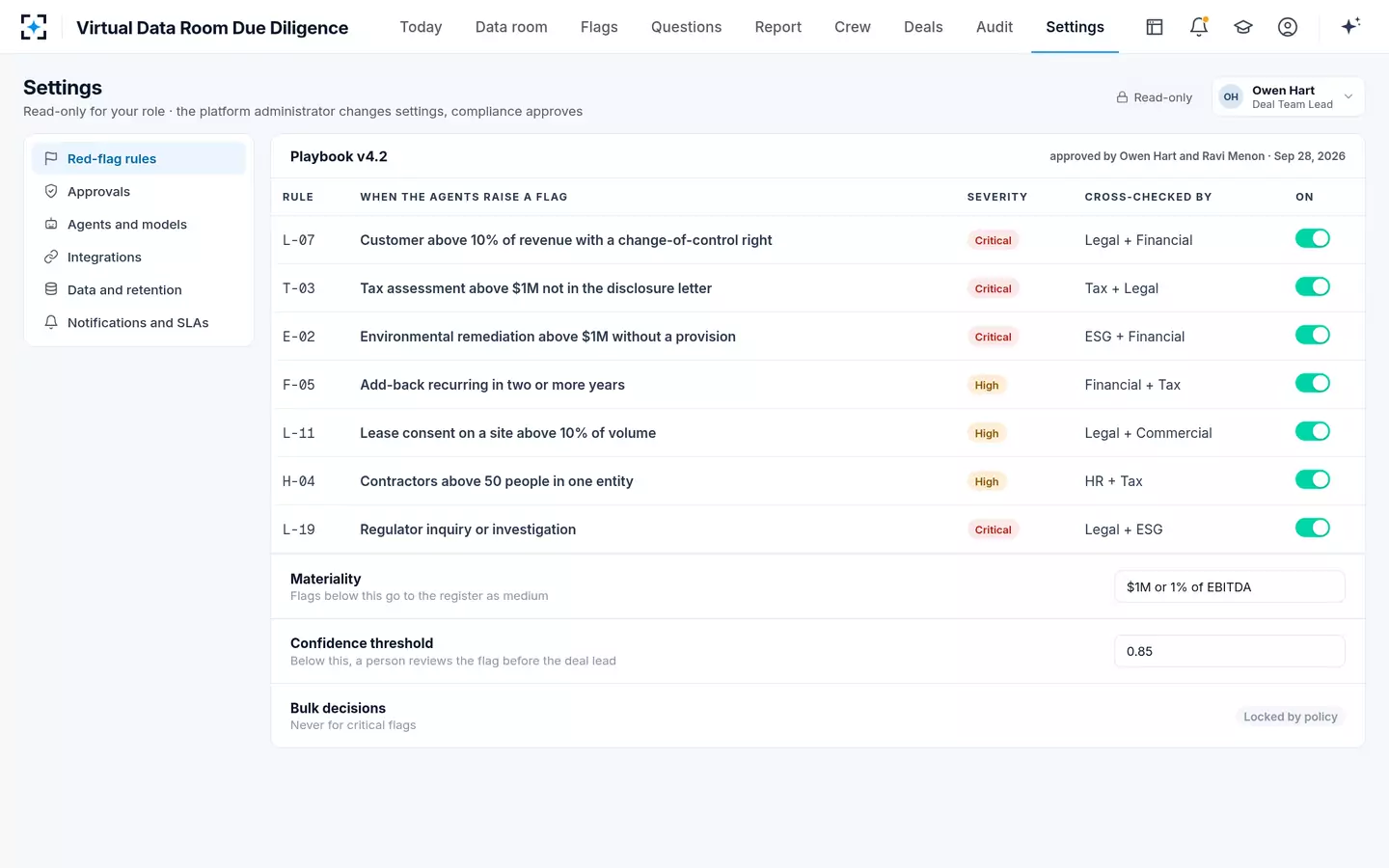Viewport: 1389px width, 868px height.
Task: Select the Report tab
Action: 778,27
